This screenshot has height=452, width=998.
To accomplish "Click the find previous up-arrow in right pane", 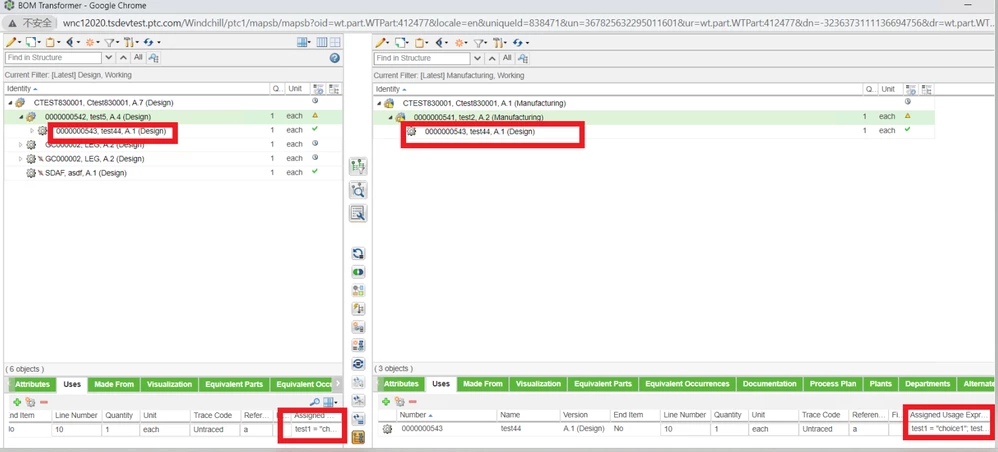I will click(490, 57).
